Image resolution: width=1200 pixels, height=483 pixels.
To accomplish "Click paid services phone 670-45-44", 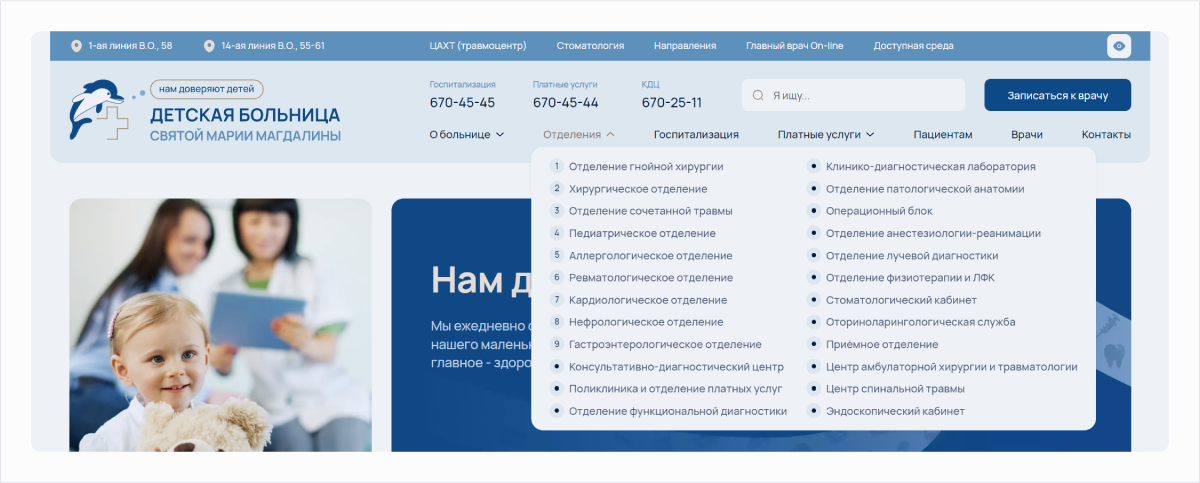I will 566,102.
